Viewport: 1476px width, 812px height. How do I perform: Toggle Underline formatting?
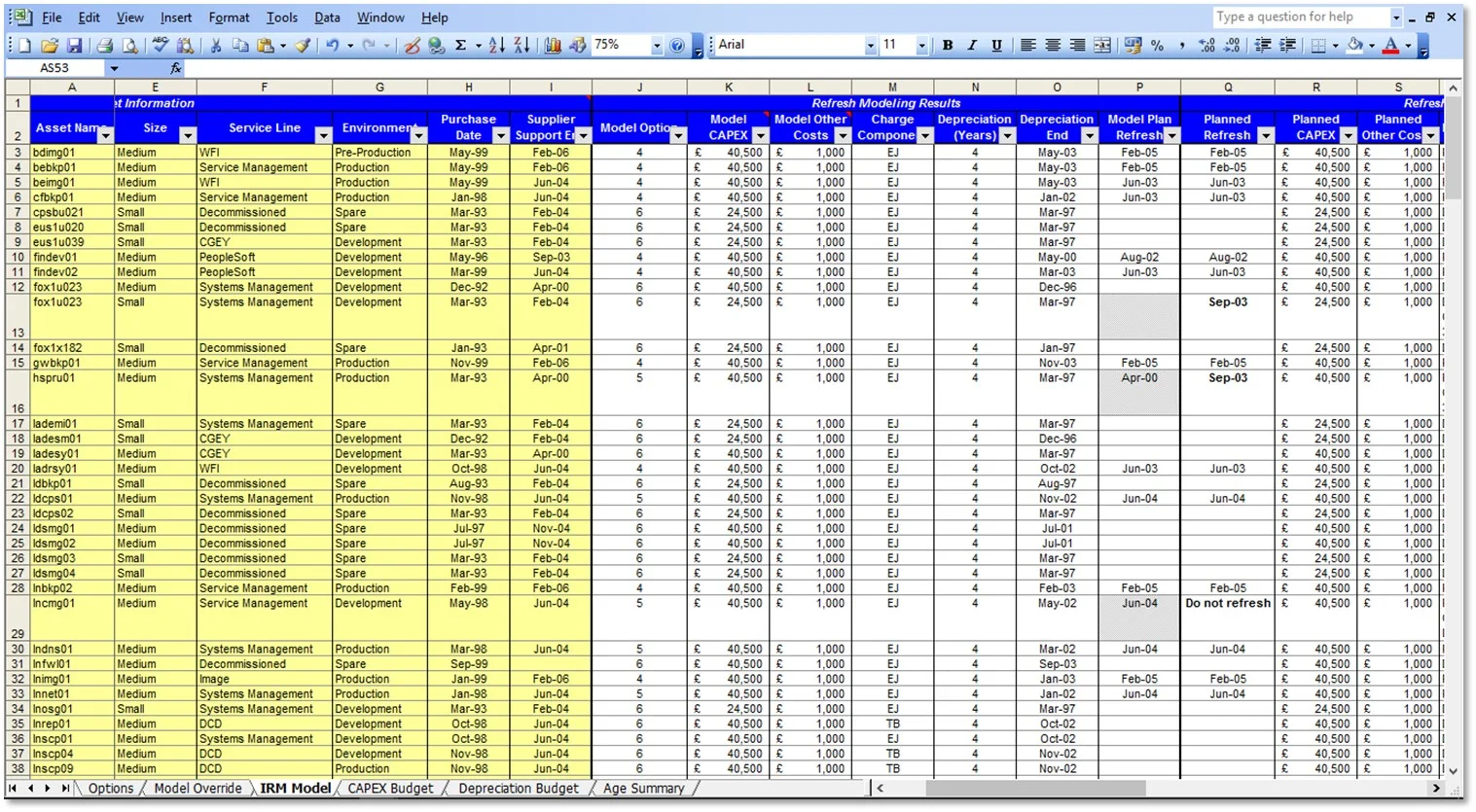coord(997,45)
